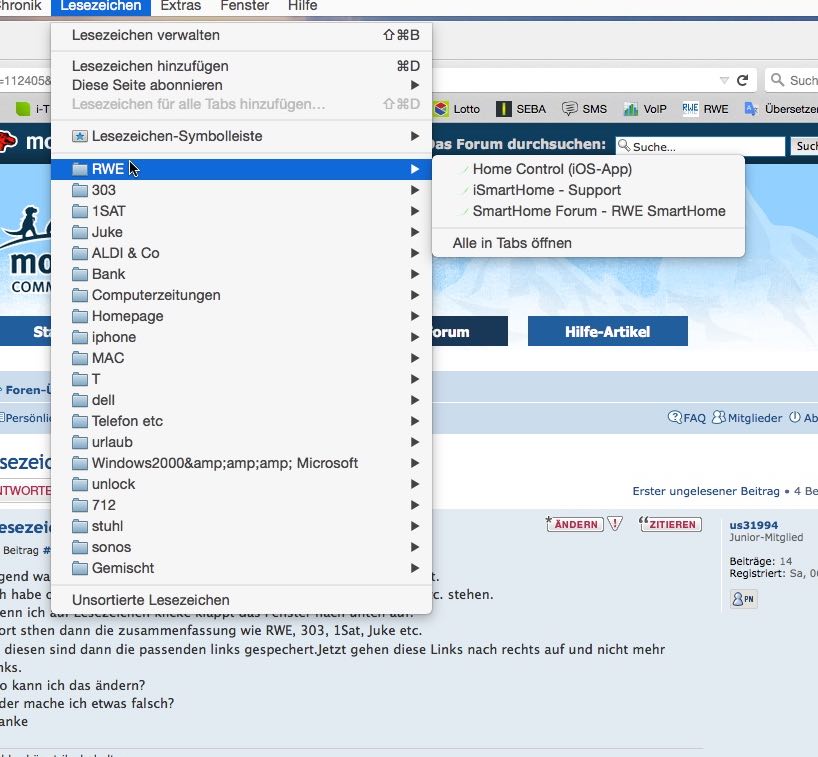
Task: Click the SMS speech bubble bookmark icon
Action: 570,109
